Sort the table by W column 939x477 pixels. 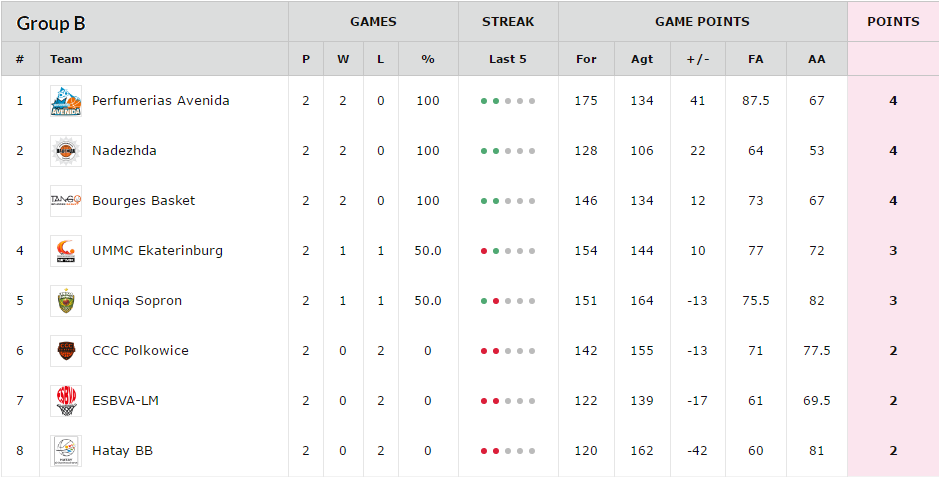pos(343,59)
